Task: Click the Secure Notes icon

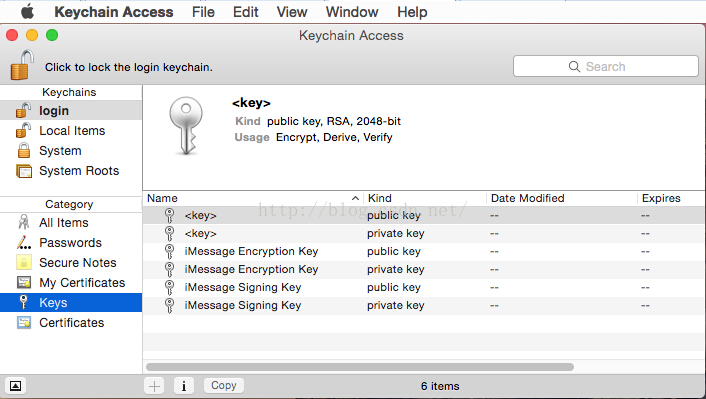Action: 24,263
